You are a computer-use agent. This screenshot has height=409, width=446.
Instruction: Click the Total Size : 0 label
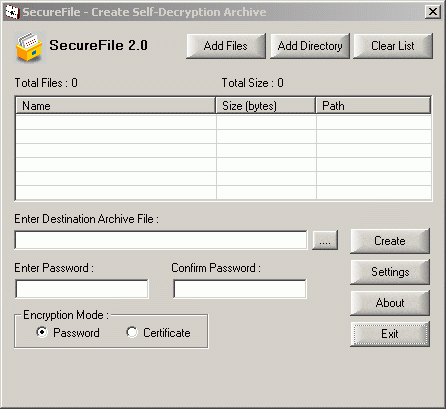[253, 83]
